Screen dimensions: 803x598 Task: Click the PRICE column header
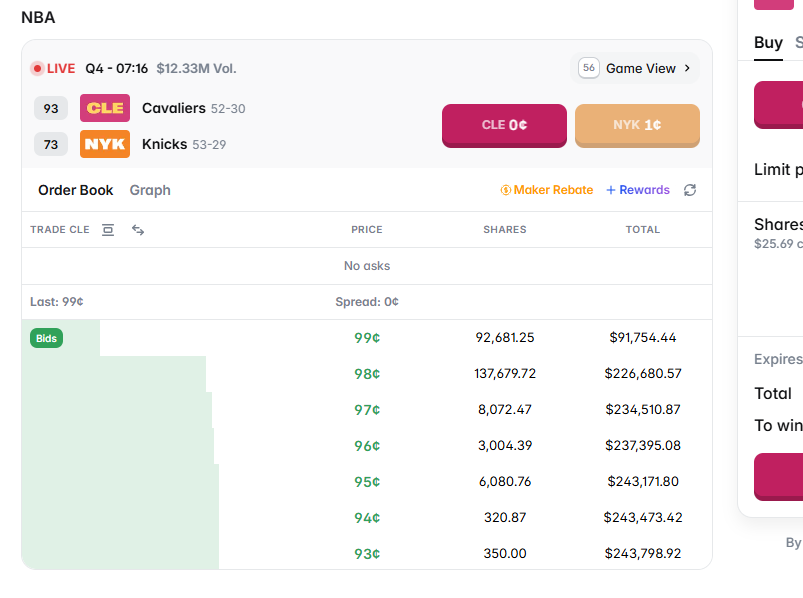pyautogui.click(x=367, y=230)
